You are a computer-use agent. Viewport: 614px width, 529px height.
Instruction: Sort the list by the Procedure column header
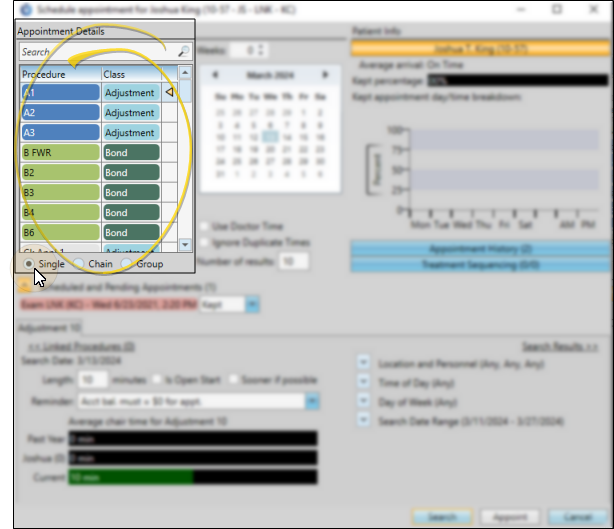(59, 74)
